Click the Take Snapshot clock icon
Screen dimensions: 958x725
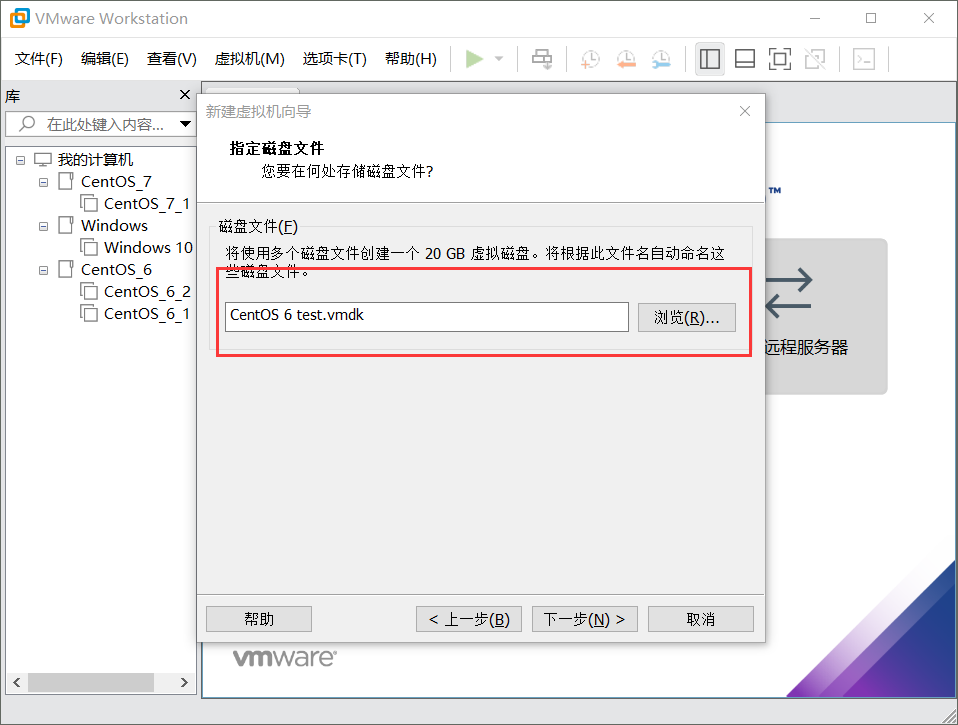coord(590,59)
